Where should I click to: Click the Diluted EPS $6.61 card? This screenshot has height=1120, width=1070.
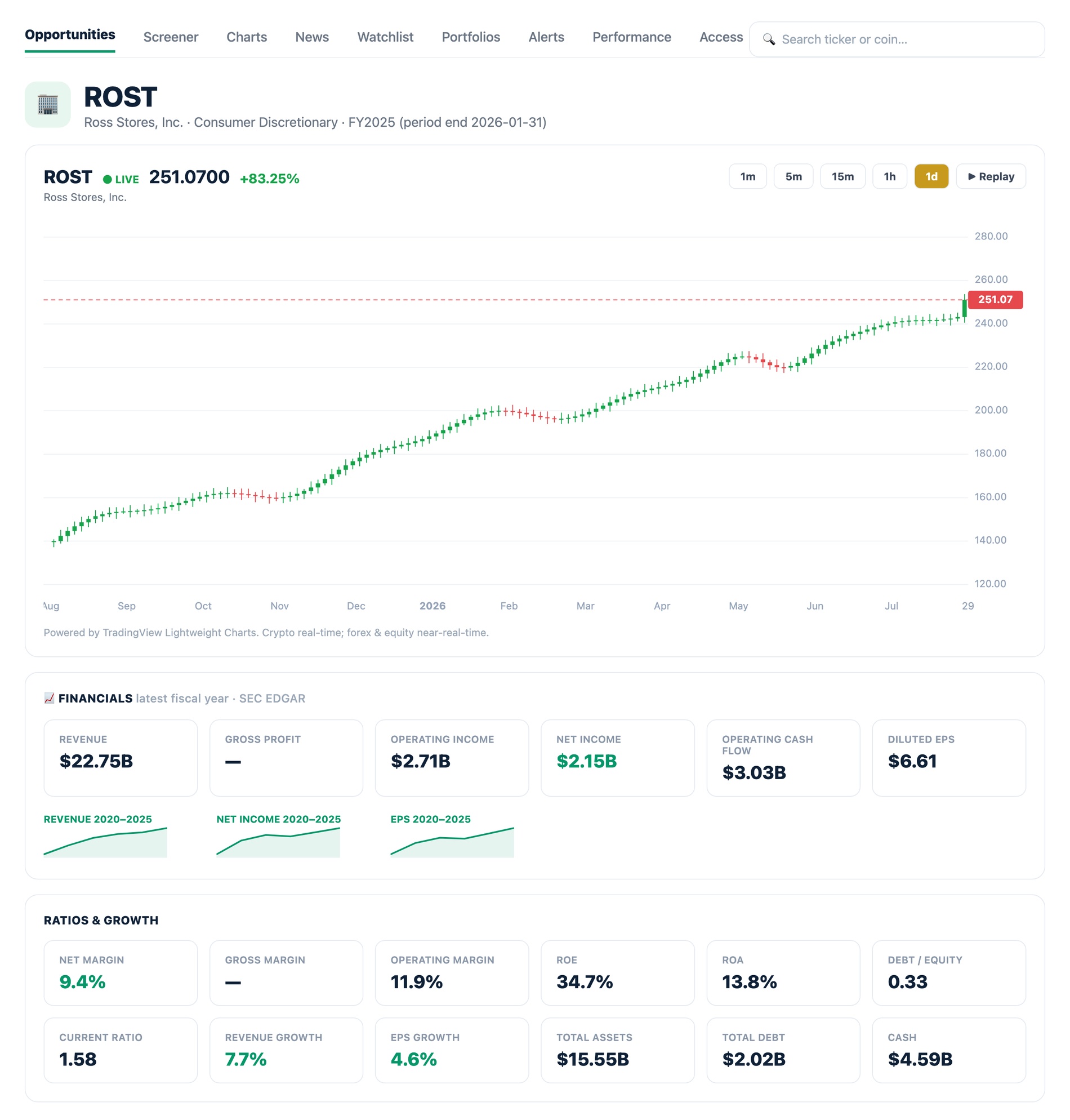tap(949, 758)
